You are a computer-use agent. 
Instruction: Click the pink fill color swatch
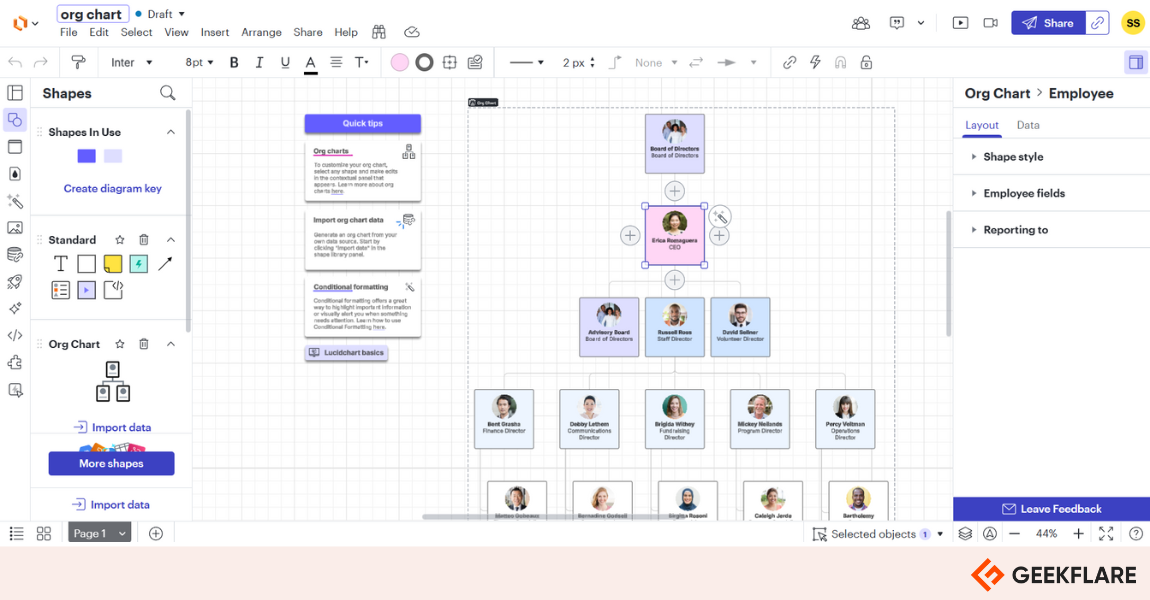coord(400,63)
